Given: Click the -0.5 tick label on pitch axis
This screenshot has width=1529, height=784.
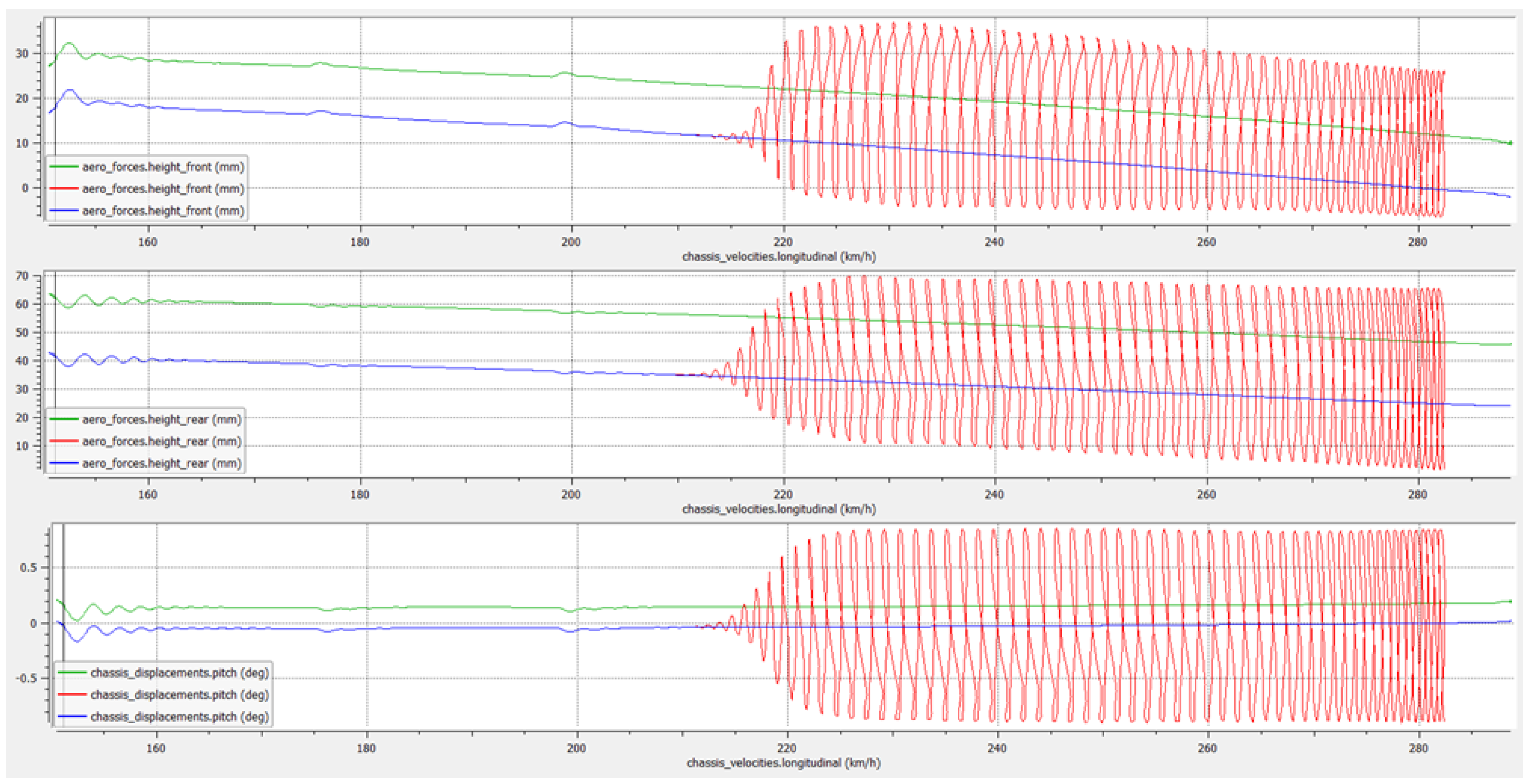Looking at the screenshot, I should coord(25,678).
